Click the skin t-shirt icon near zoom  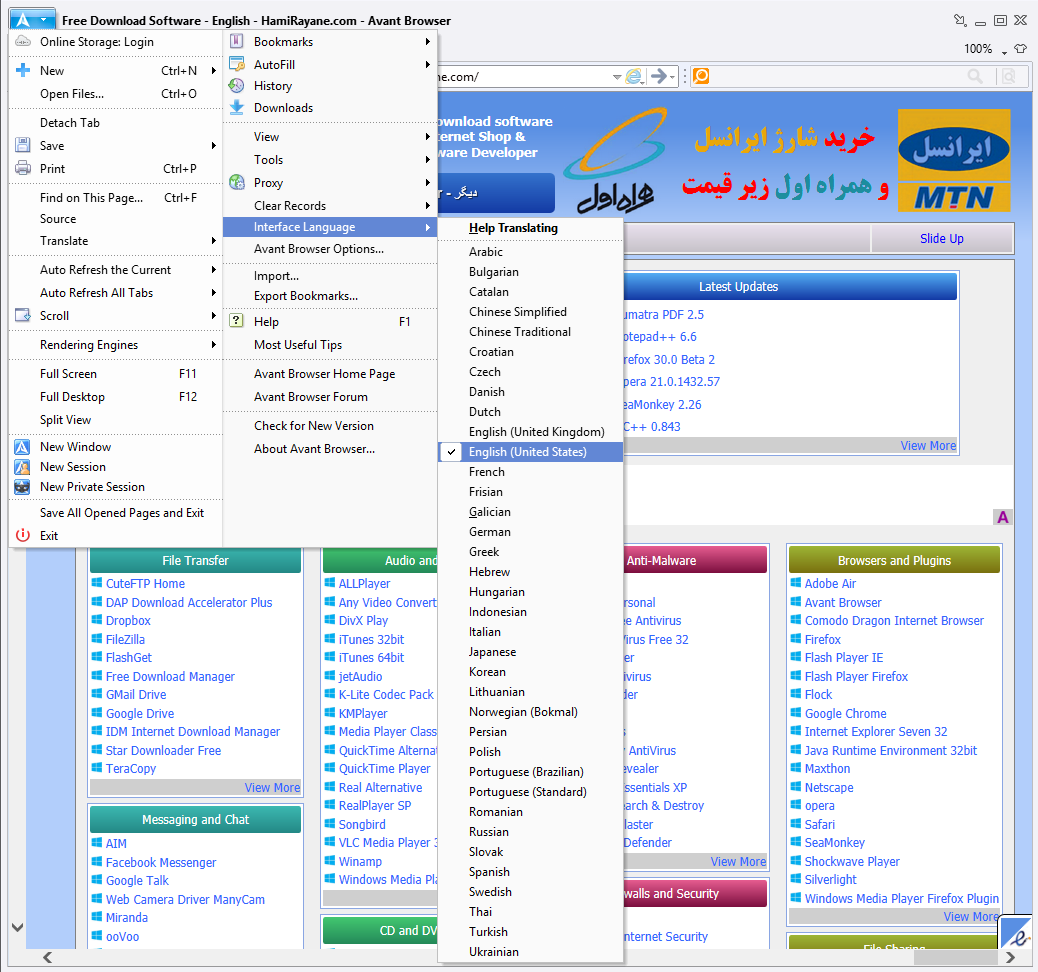(1020, 49)
